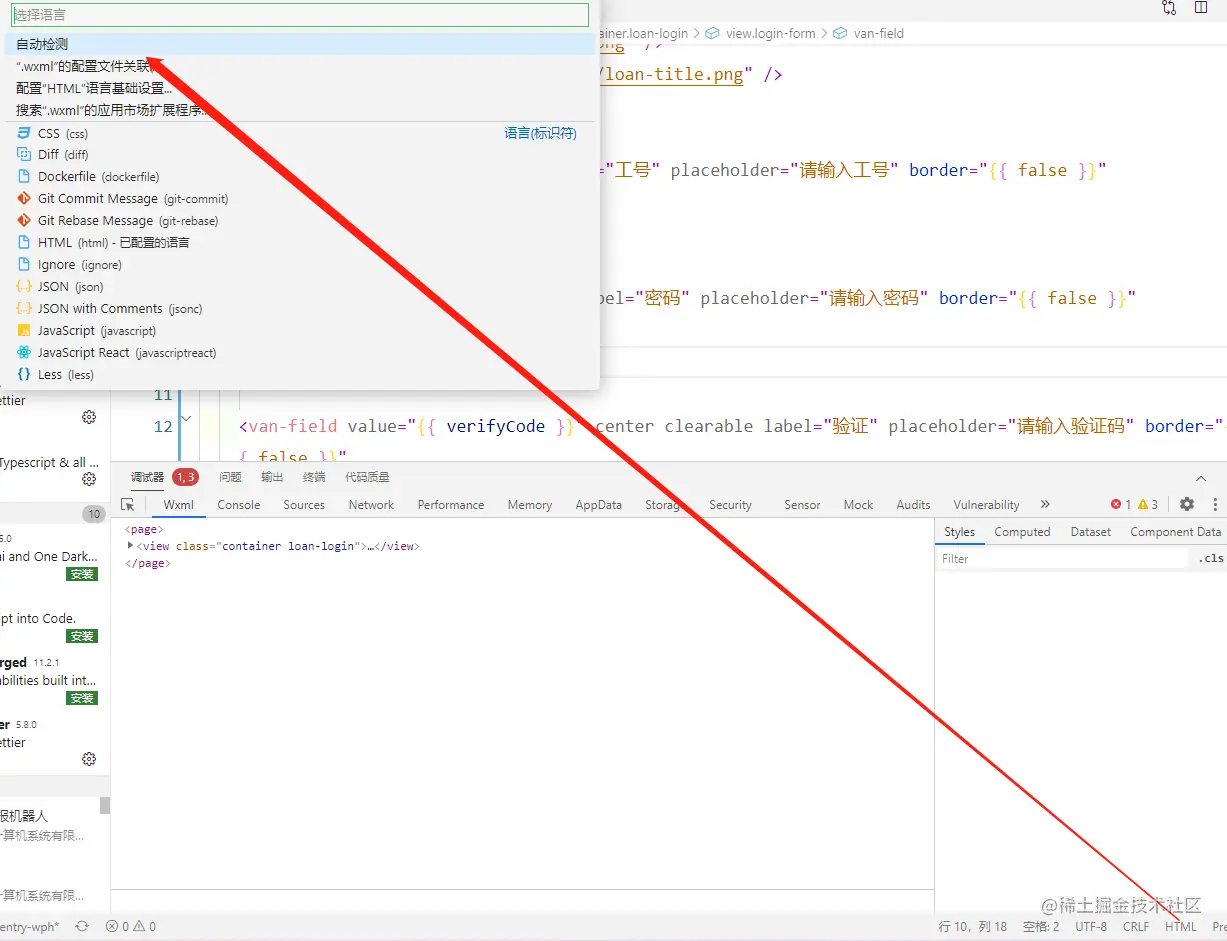Open devtools more options menu
Screen dimensions: 1227x941
point(1215,505)
